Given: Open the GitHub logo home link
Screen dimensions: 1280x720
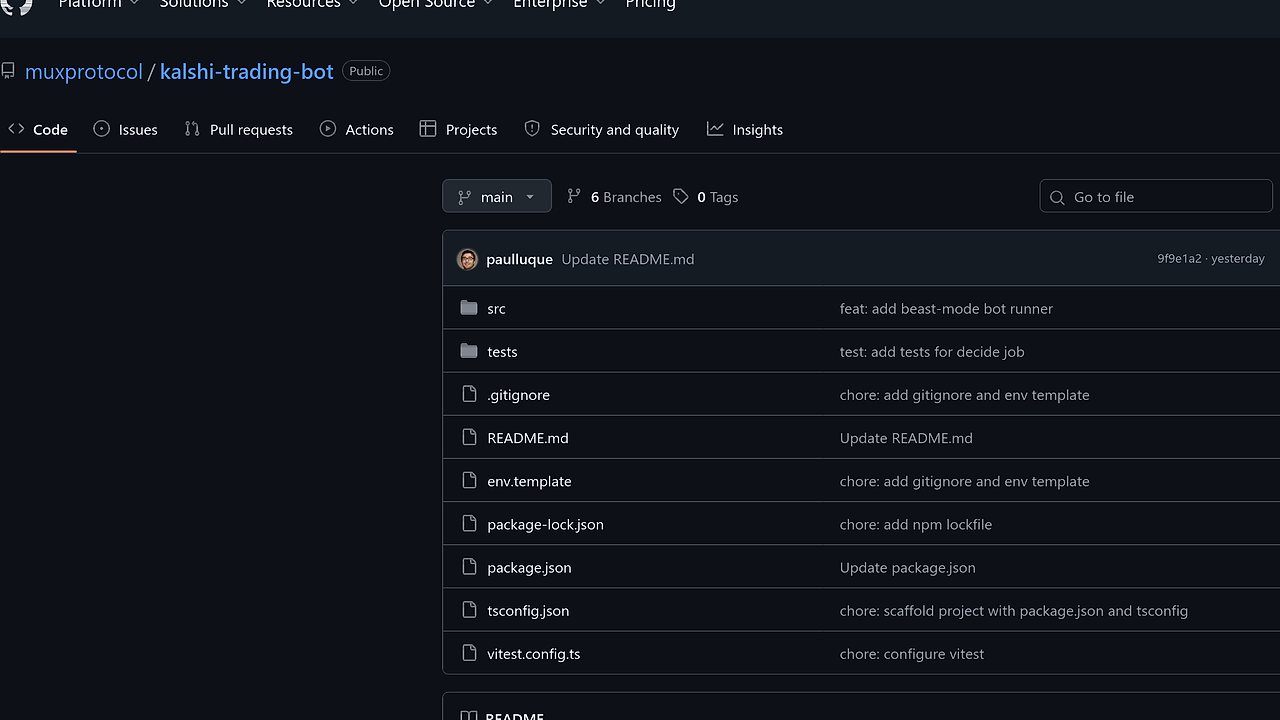Looking at the screenshot, I should click(x=16, y=5).
